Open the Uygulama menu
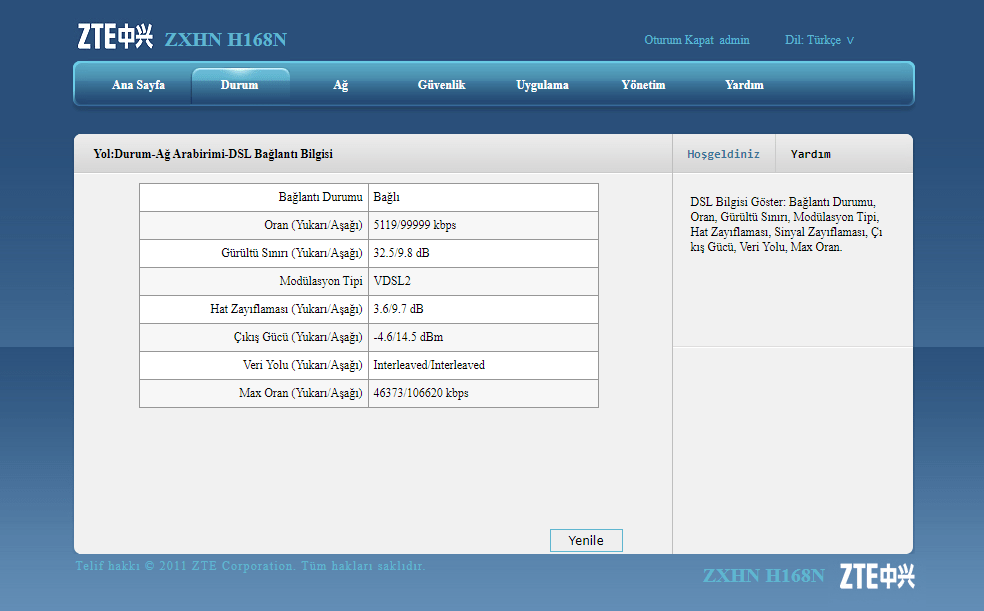Image resolution: width=984 pixels, height=611 pixels. [542, 85]
